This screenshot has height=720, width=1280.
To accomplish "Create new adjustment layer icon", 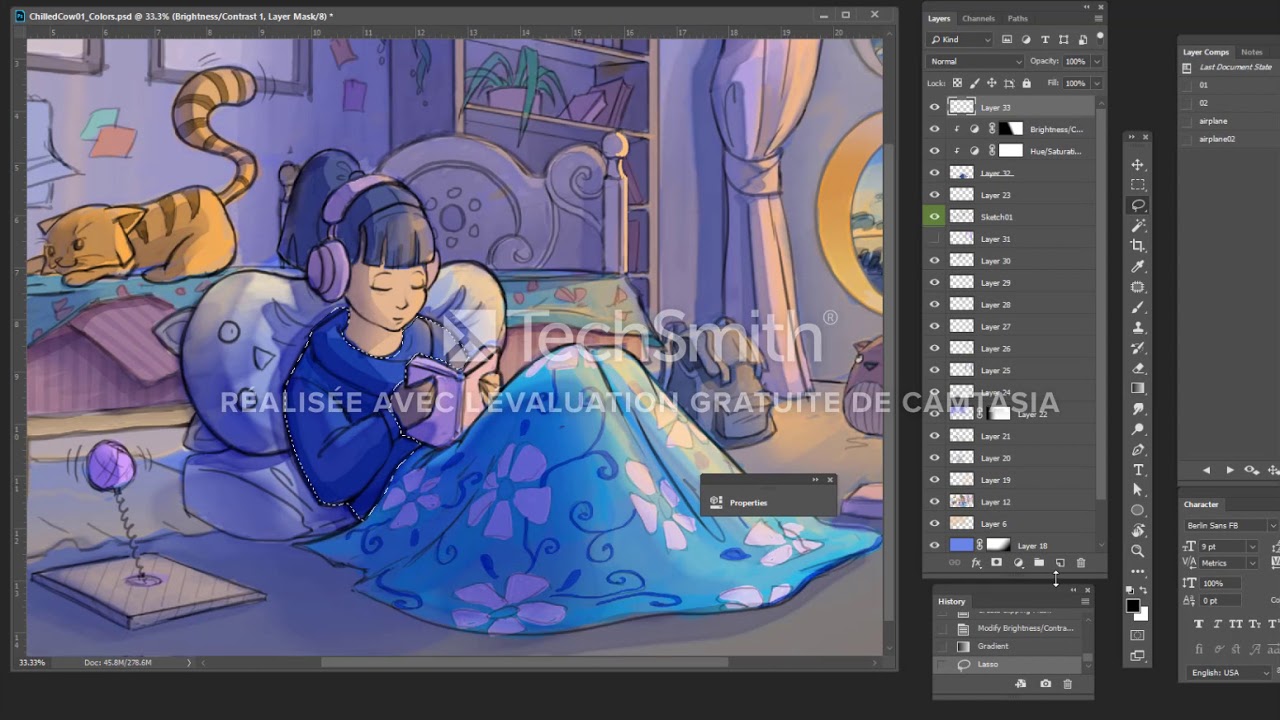I will pos(1018,563).
